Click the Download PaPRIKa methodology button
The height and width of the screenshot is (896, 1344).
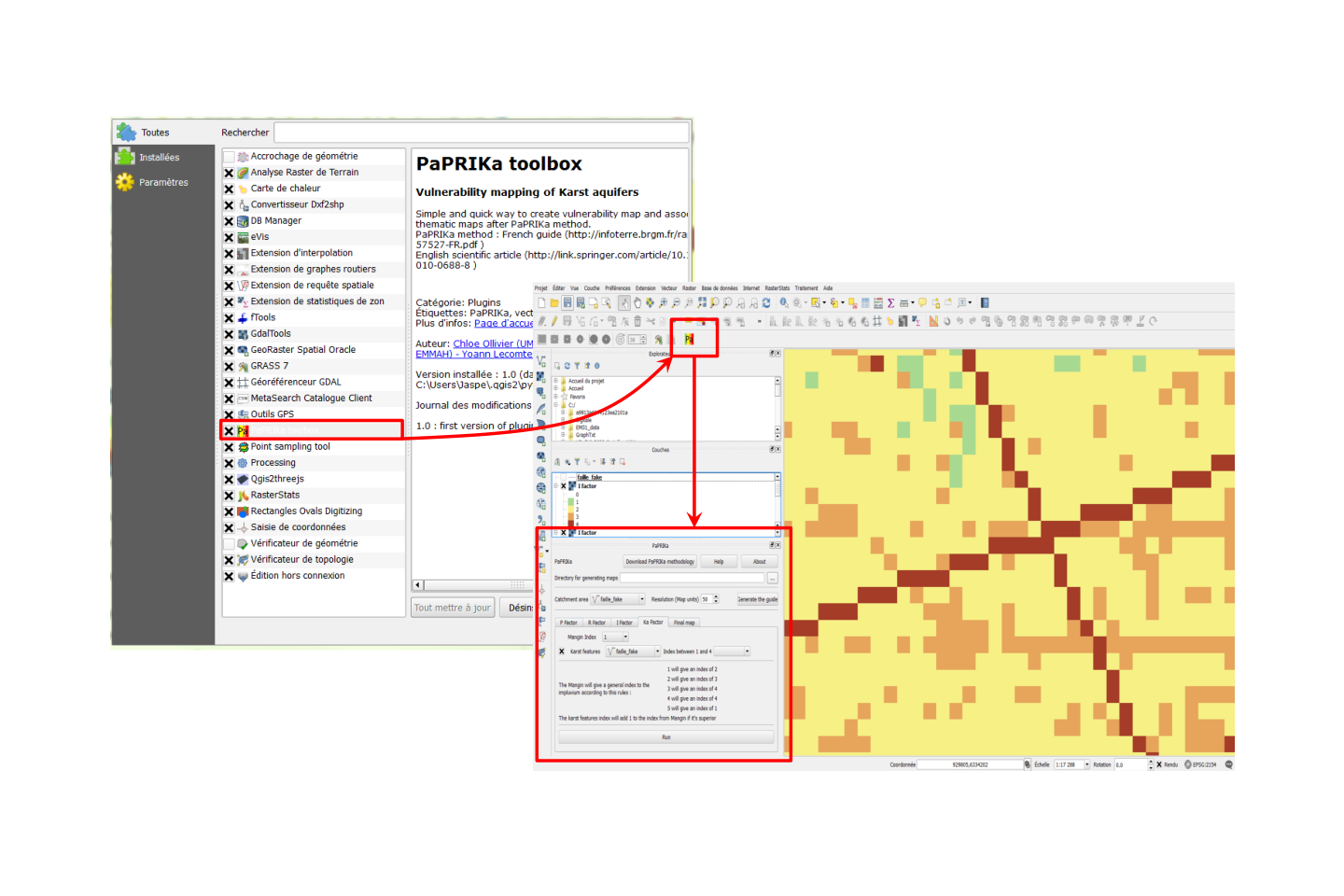coord(660,561)
